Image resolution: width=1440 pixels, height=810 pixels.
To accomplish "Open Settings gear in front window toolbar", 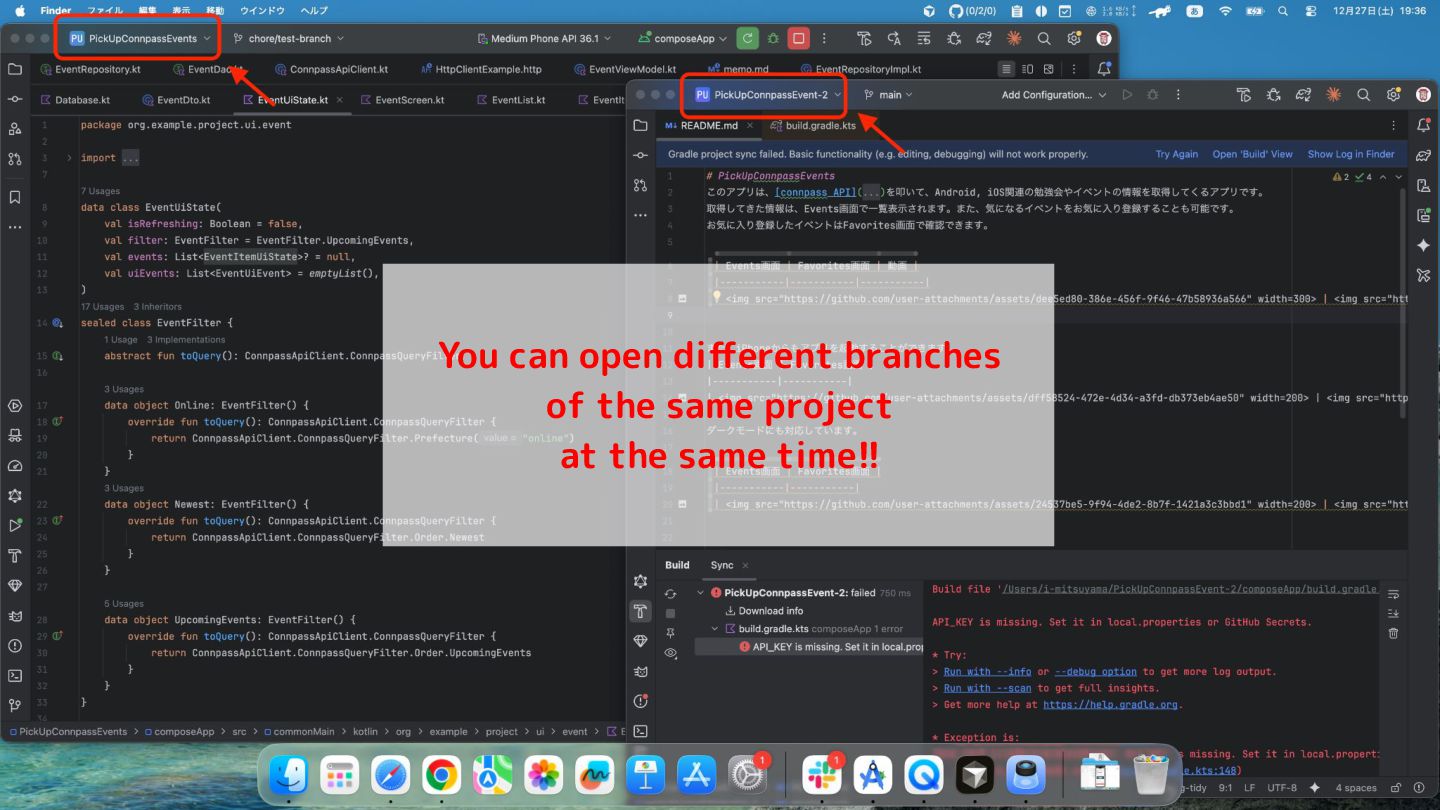I will point(1393,95).
